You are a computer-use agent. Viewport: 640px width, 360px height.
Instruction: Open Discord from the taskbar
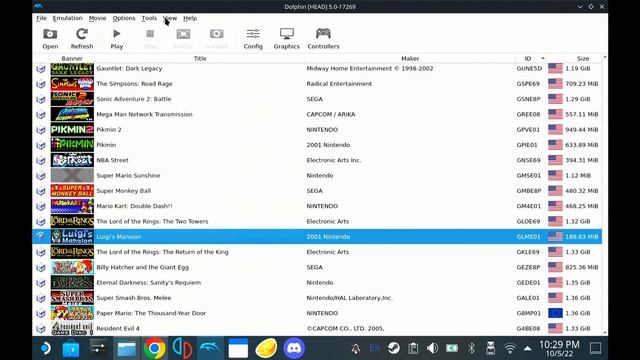coord(294,348)
